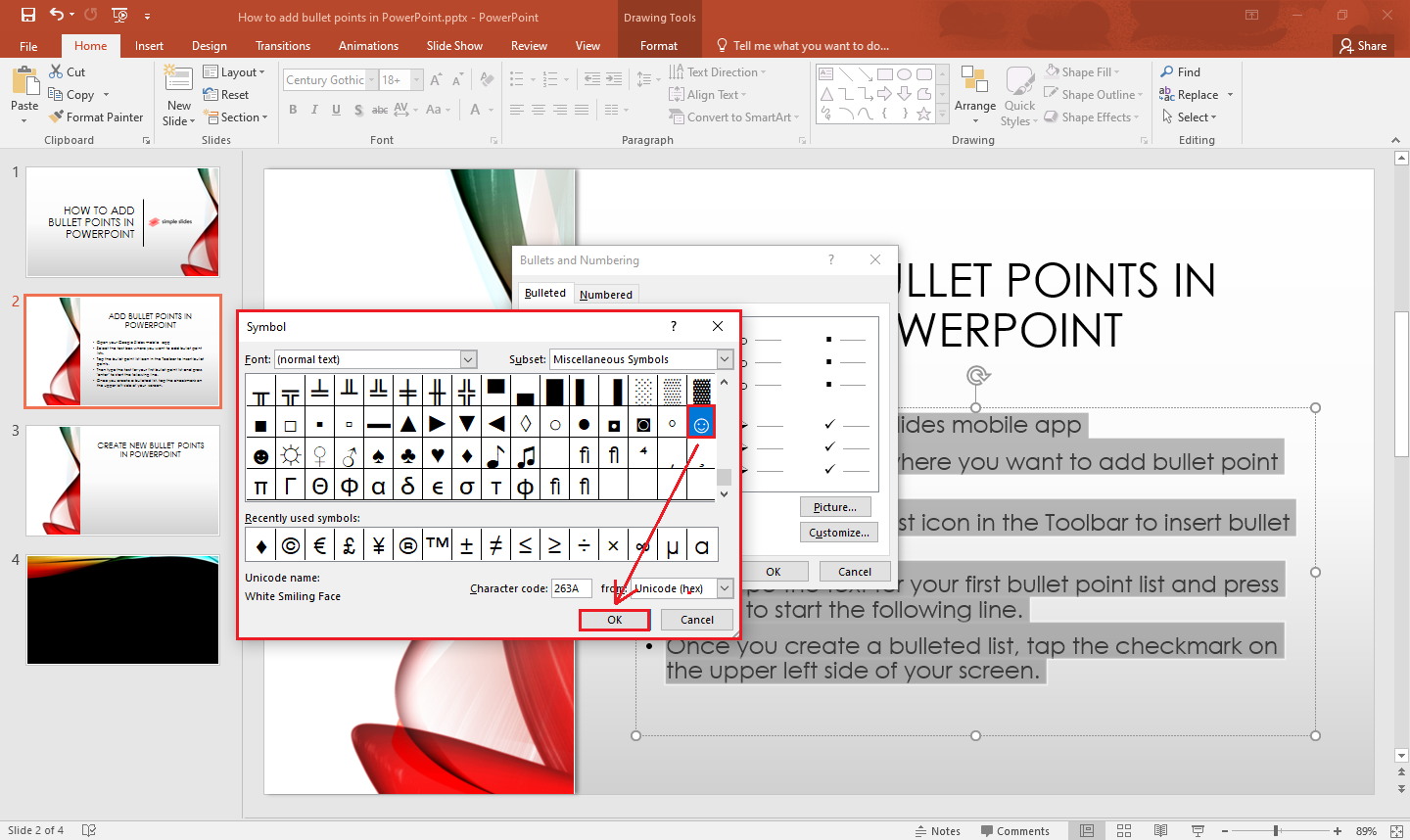Open the Subset dropdown in Symbol dialog
The image size is (1410, 840).
(725, 359)
